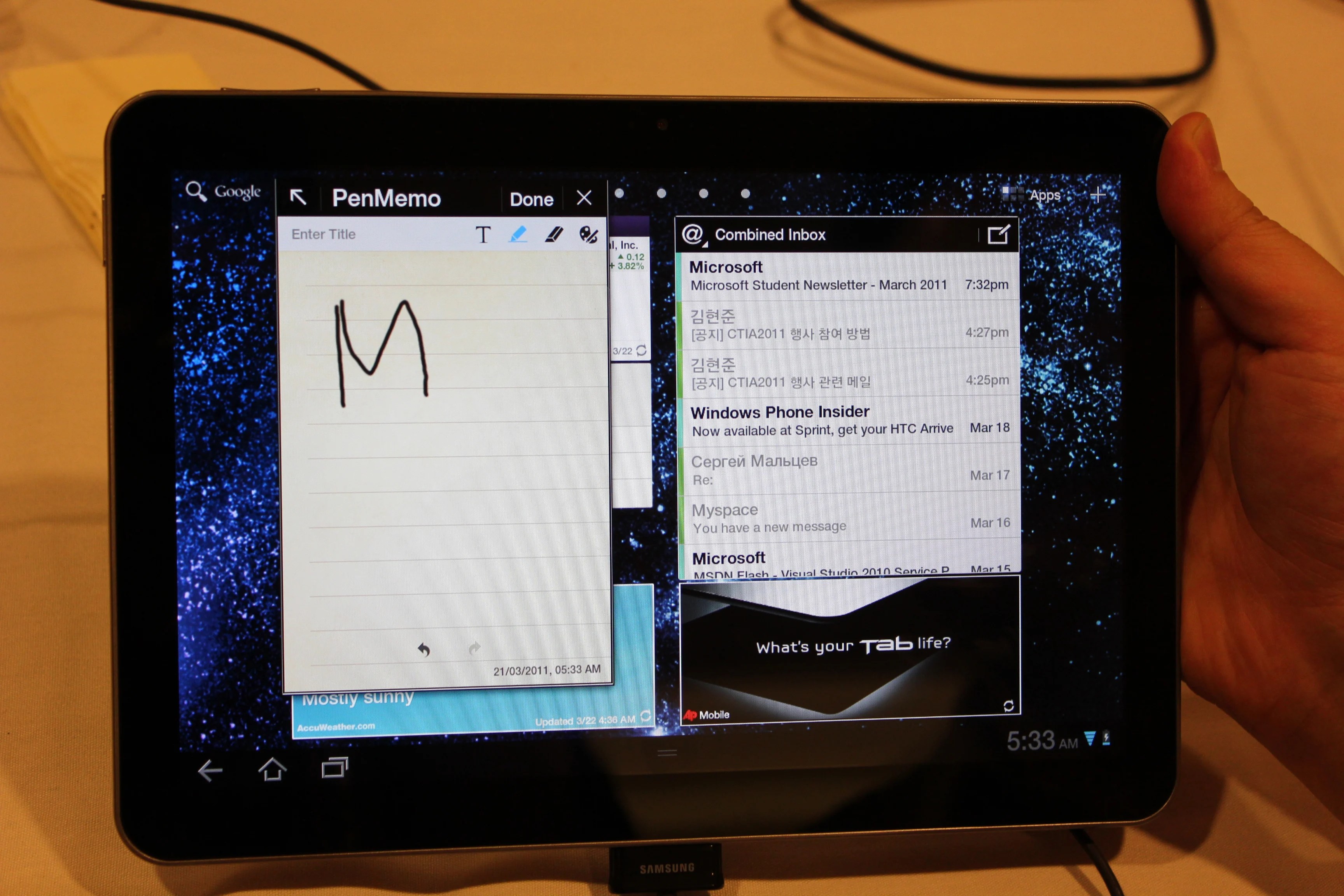Close the PenMemo window
The width and height of the screenshot is (1344, 896).
coord(584,198)
